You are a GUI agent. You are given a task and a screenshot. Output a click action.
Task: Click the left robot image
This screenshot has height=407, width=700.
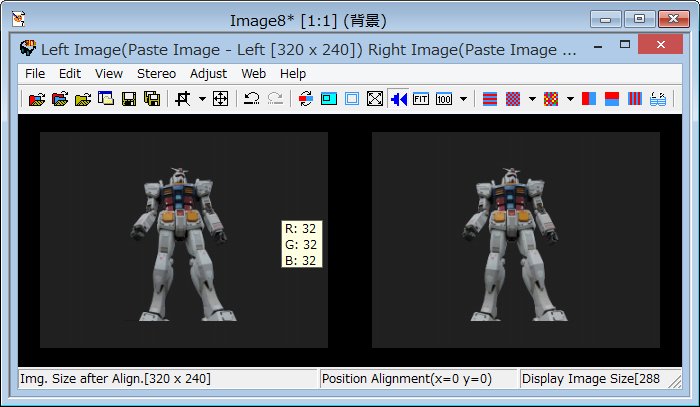coord(183,240)
